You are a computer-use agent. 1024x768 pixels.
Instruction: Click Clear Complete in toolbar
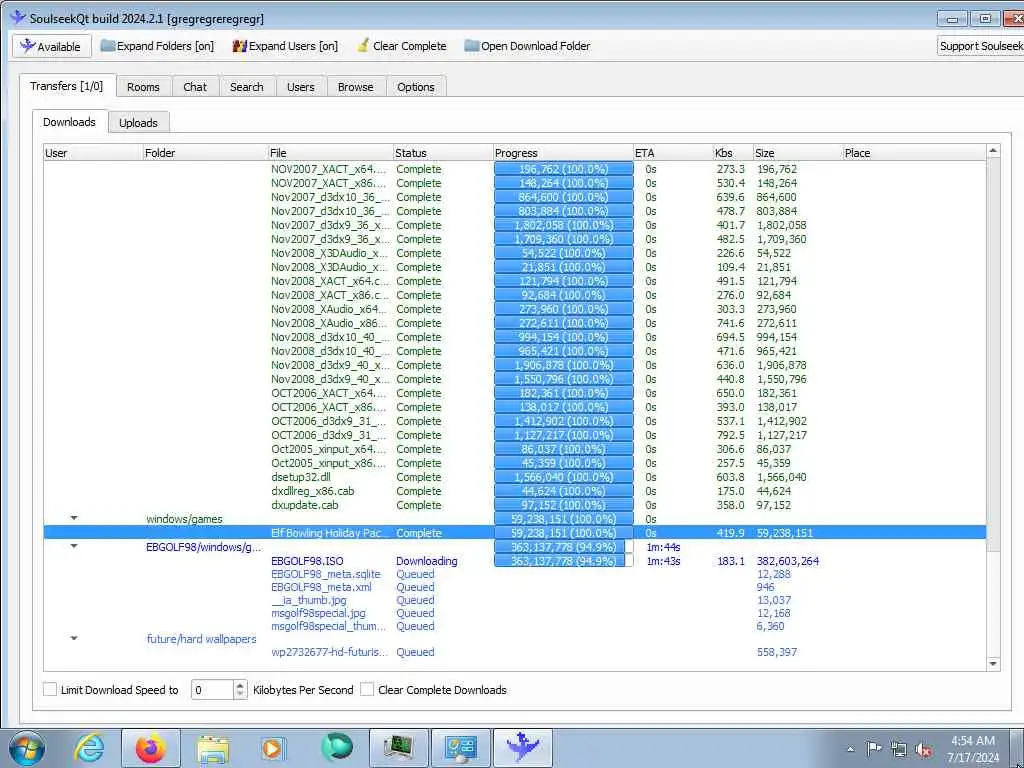402,46
